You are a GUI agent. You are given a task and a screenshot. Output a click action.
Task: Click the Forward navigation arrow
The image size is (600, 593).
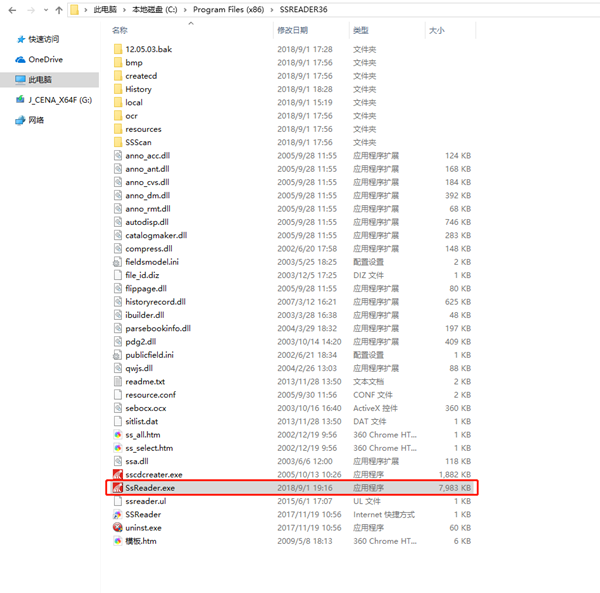[x=31, y=10]
